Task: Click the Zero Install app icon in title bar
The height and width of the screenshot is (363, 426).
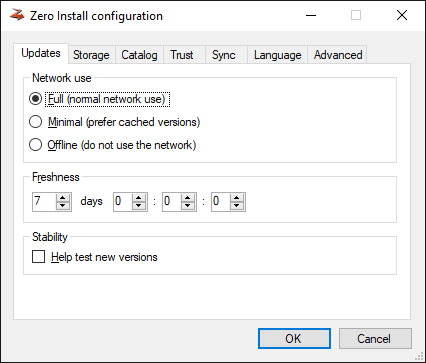Action: coord(17,15)
